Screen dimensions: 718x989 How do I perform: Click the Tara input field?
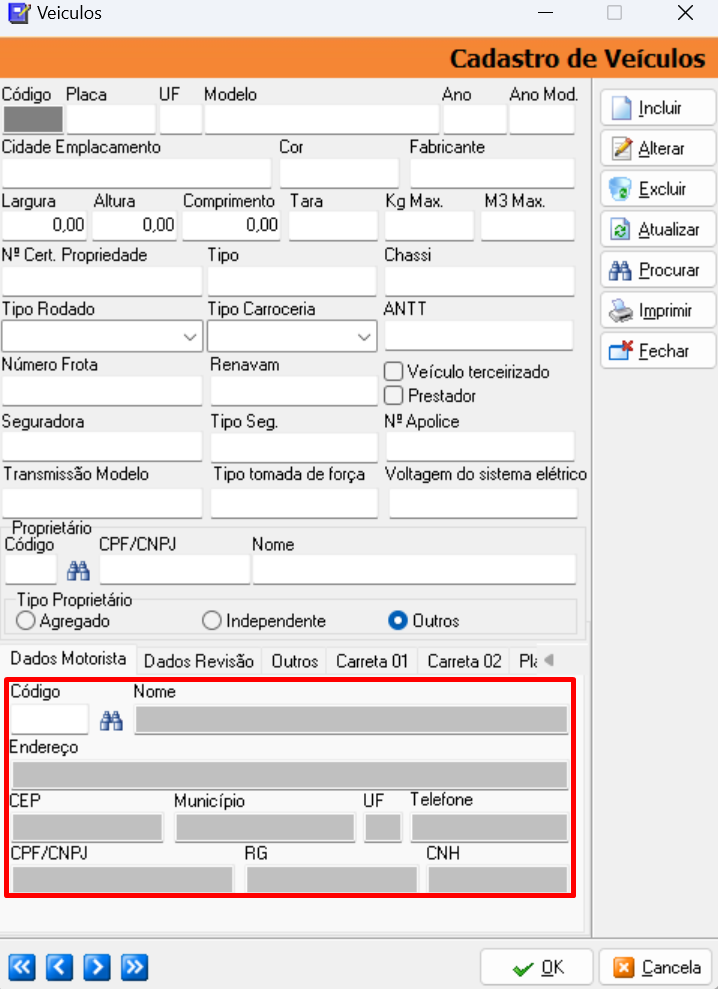pos(333,226)
